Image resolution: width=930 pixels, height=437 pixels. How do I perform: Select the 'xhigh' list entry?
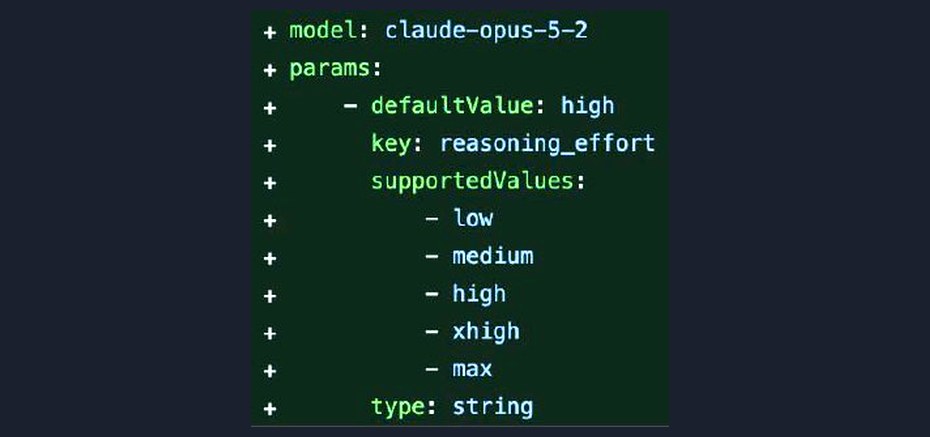486,331
